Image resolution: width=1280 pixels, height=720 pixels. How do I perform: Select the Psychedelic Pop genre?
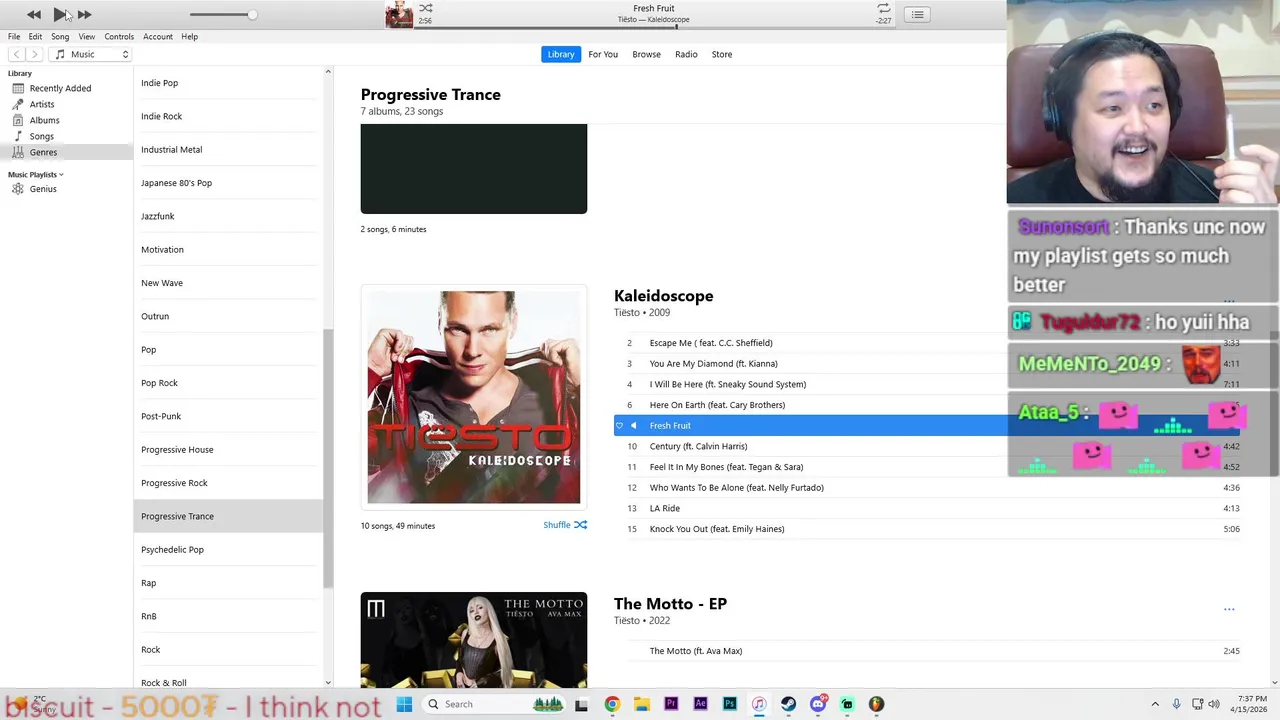coord(172,550)
